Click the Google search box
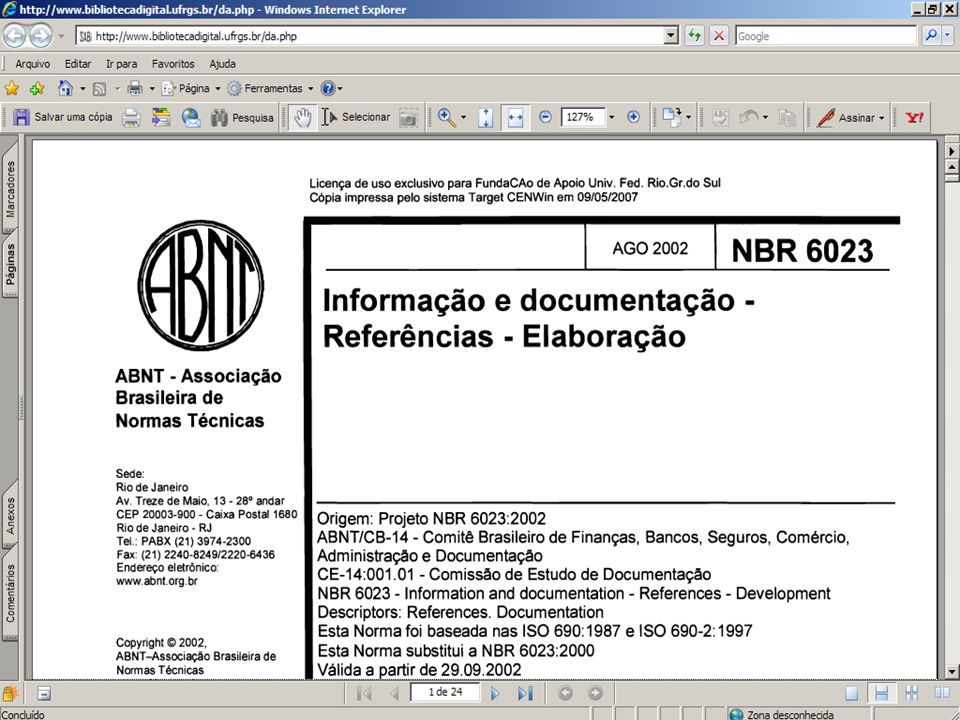 click(x=826, y=36)
